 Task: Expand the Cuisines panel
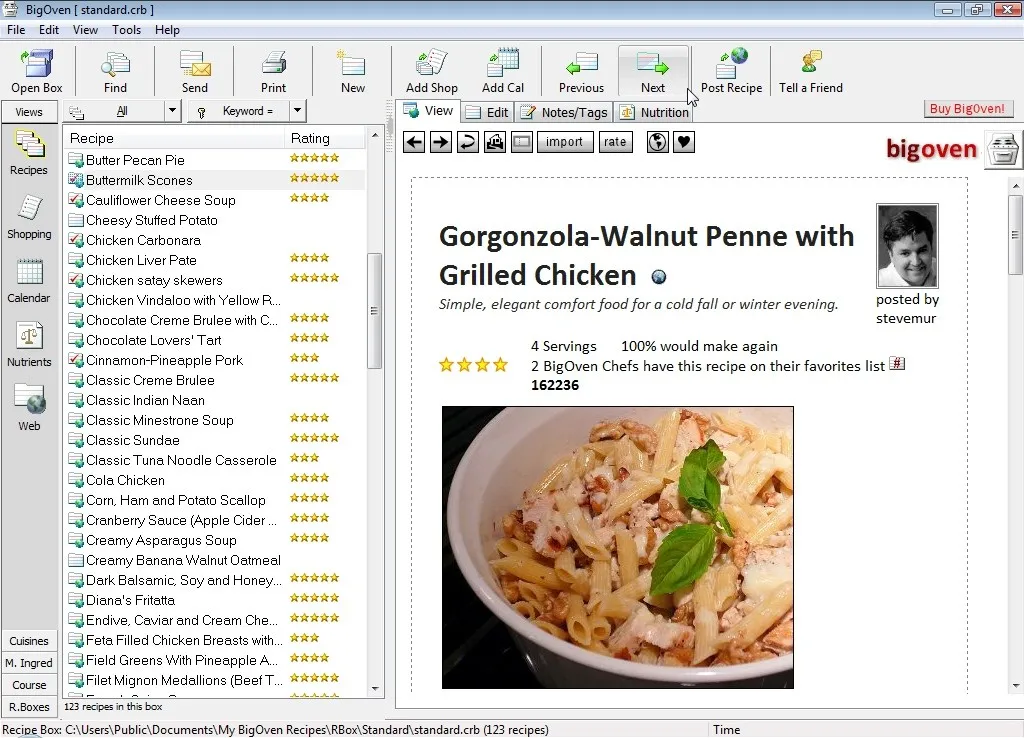tap(29, 641)
